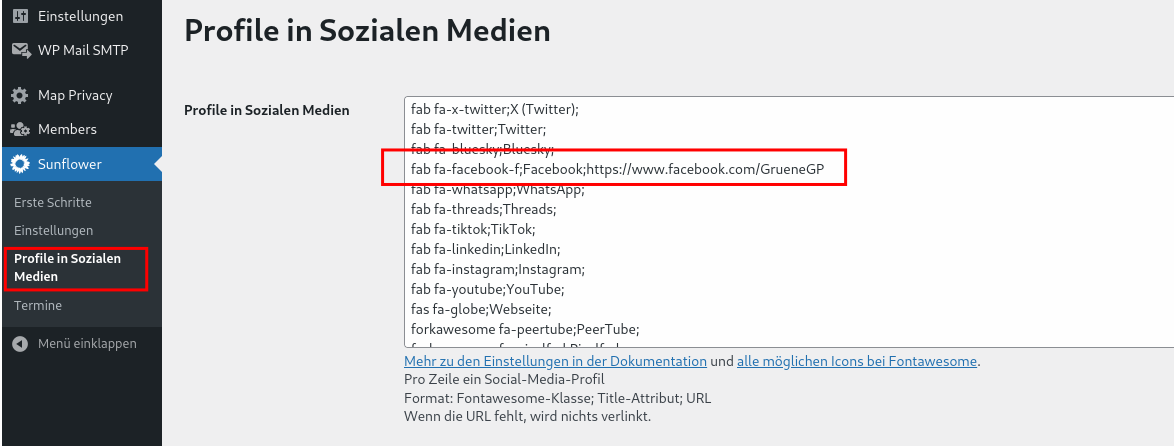Open Map Privacy in the sidebar

pyautogui.click(x=75, y=96)
